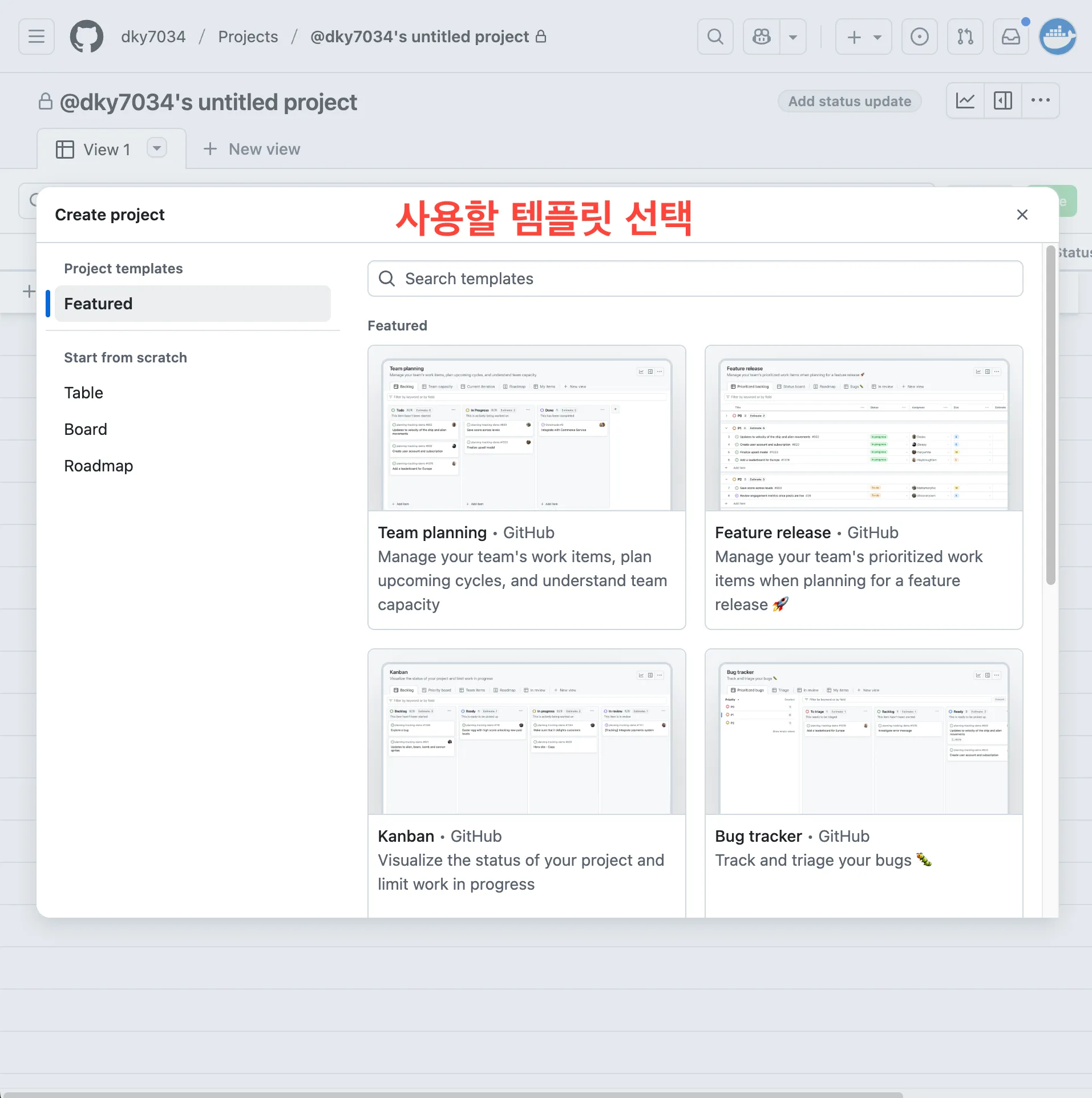Open the notifications inbox icon
1092x1098 pixels.
(x=1011, y=37)
